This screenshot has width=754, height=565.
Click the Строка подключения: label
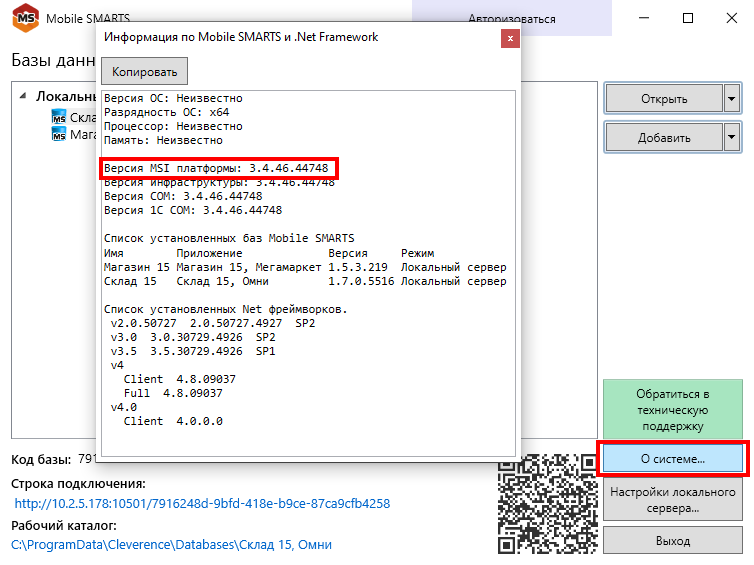click(x=78, y=483)
